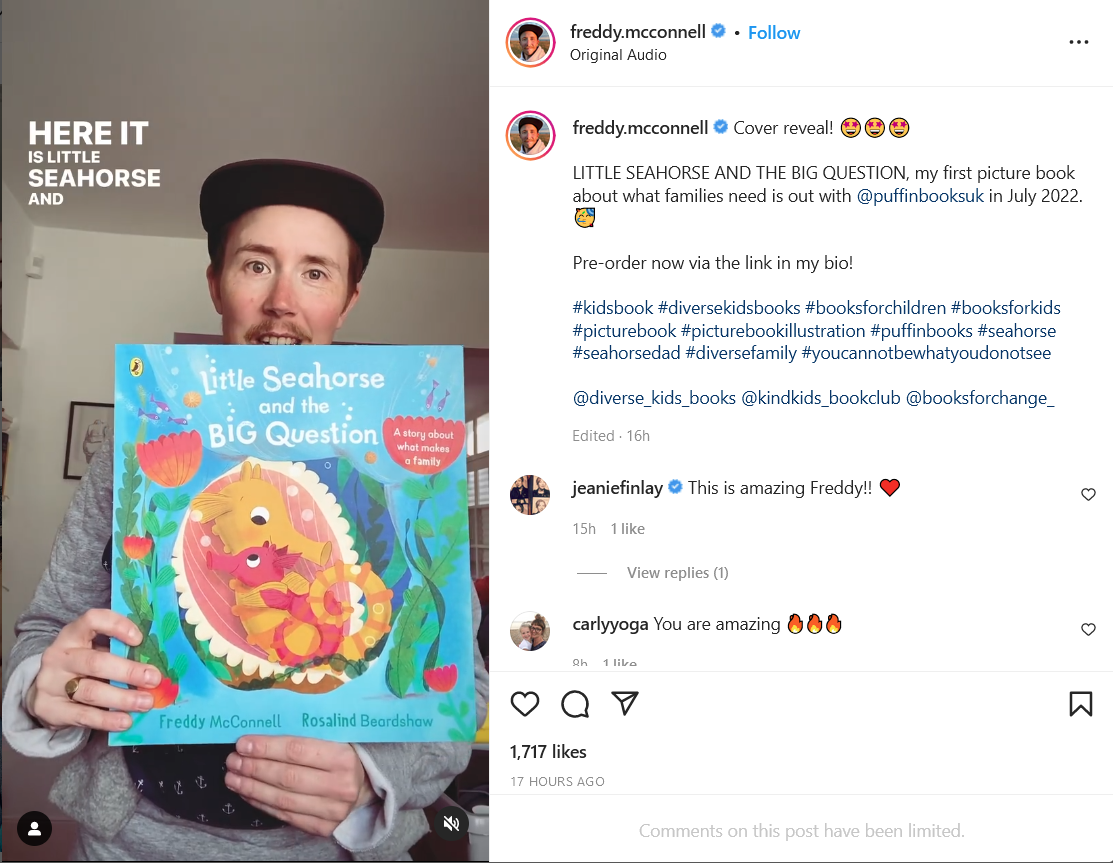
Task: Open the three-dot more options menu
Action: (x=1078, y=43)
